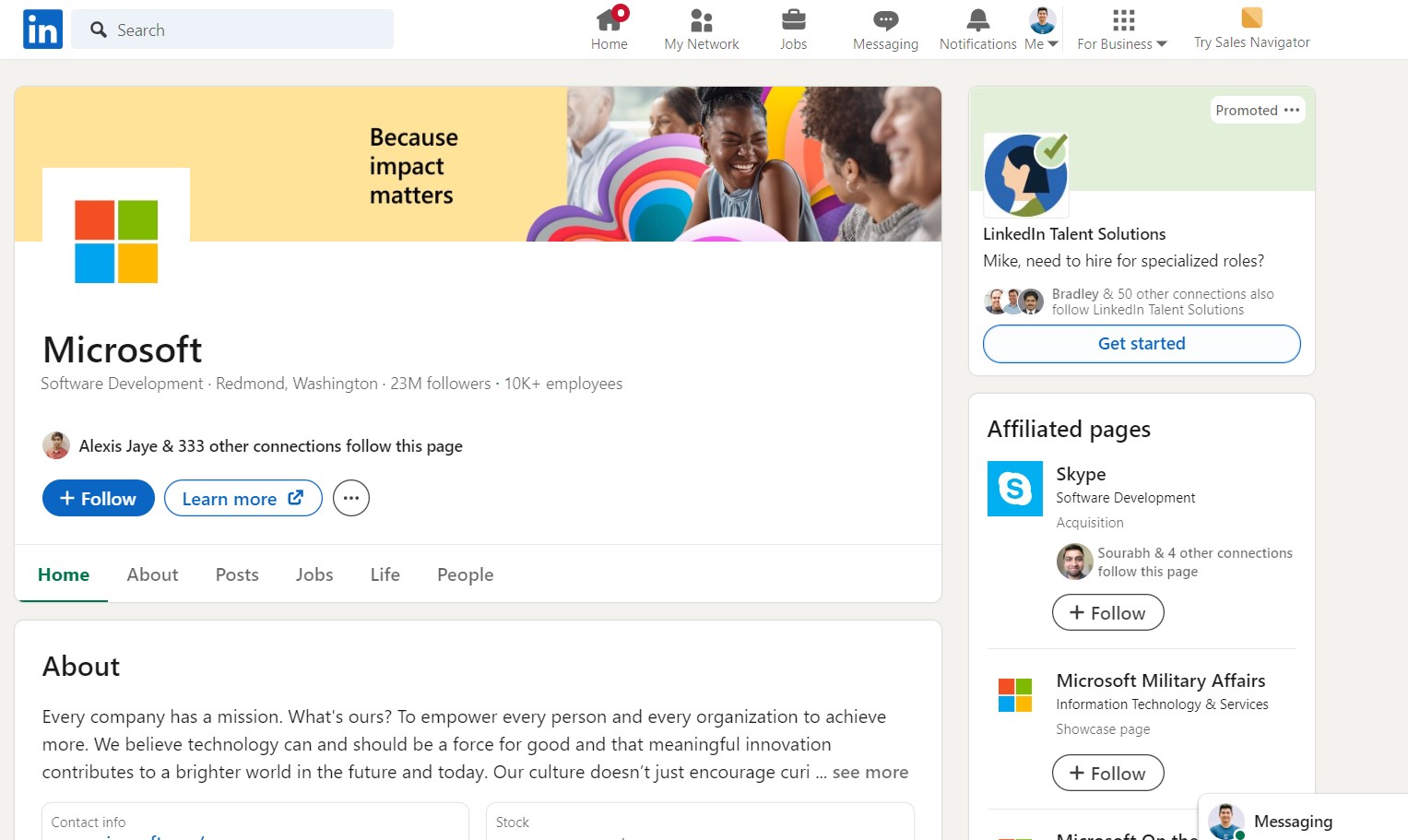Click Microsoft Military Affairs logo

[x=1014, y=695]
